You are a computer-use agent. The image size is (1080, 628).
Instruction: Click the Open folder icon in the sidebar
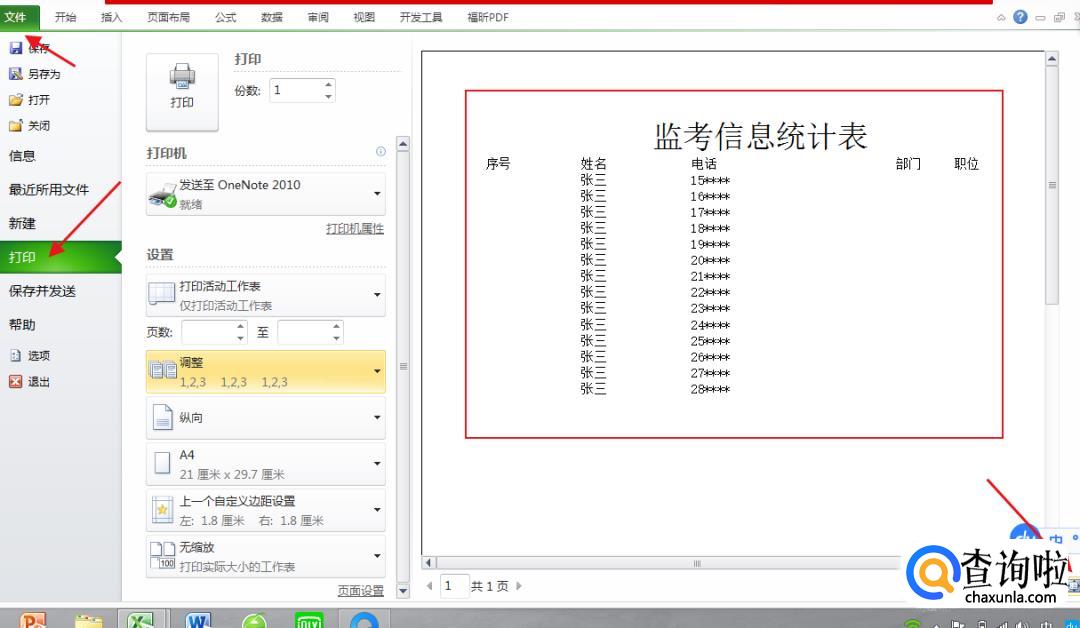tap(16, 100)
